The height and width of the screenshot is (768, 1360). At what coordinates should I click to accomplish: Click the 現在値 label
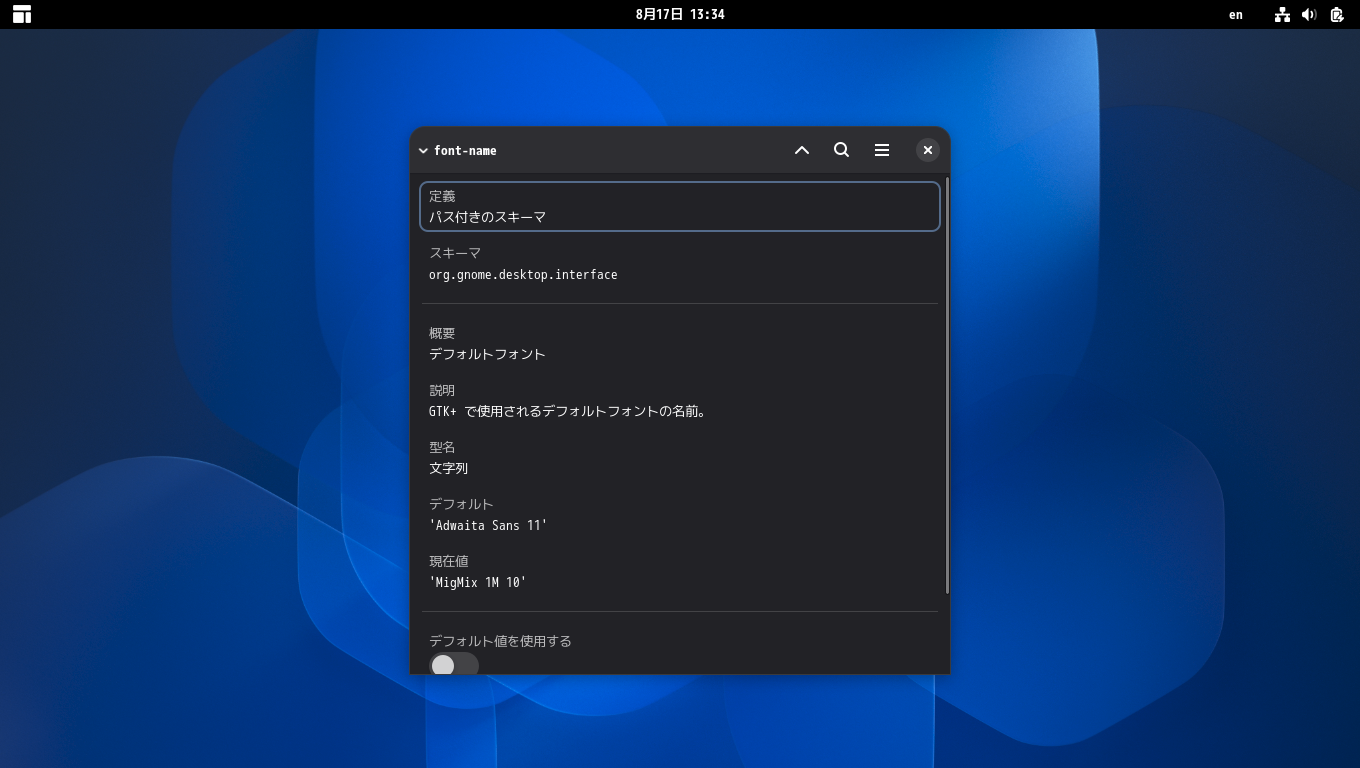pos(449,561)
